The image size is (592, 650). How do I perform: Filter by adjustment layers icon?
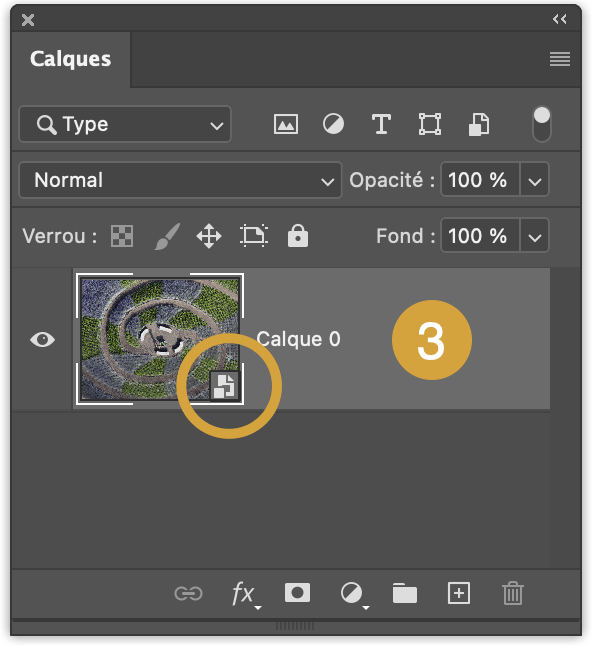click(x=333, y=124)
